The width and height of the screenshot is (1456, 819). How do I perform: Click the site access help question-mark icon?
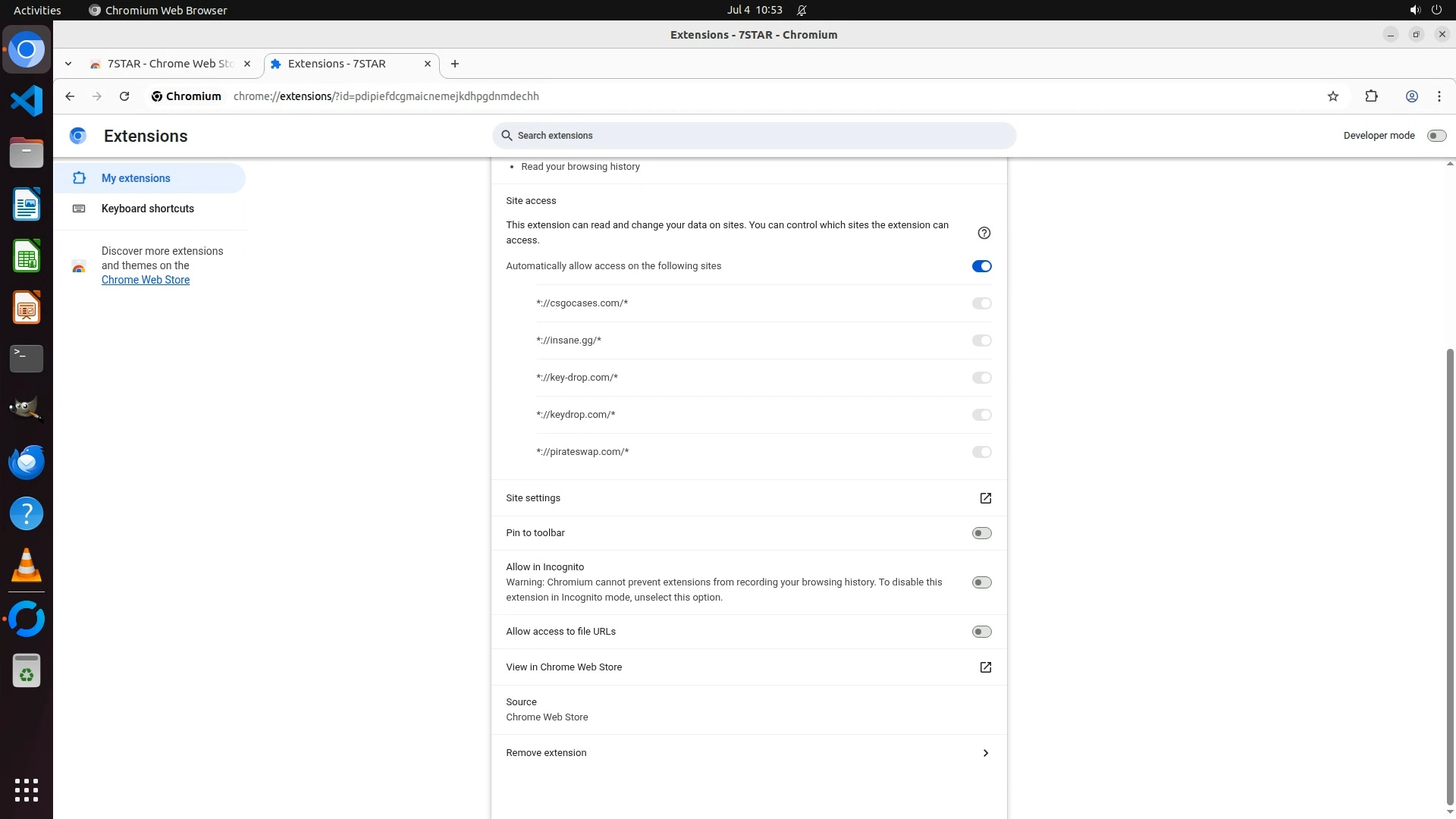[984, 233]
